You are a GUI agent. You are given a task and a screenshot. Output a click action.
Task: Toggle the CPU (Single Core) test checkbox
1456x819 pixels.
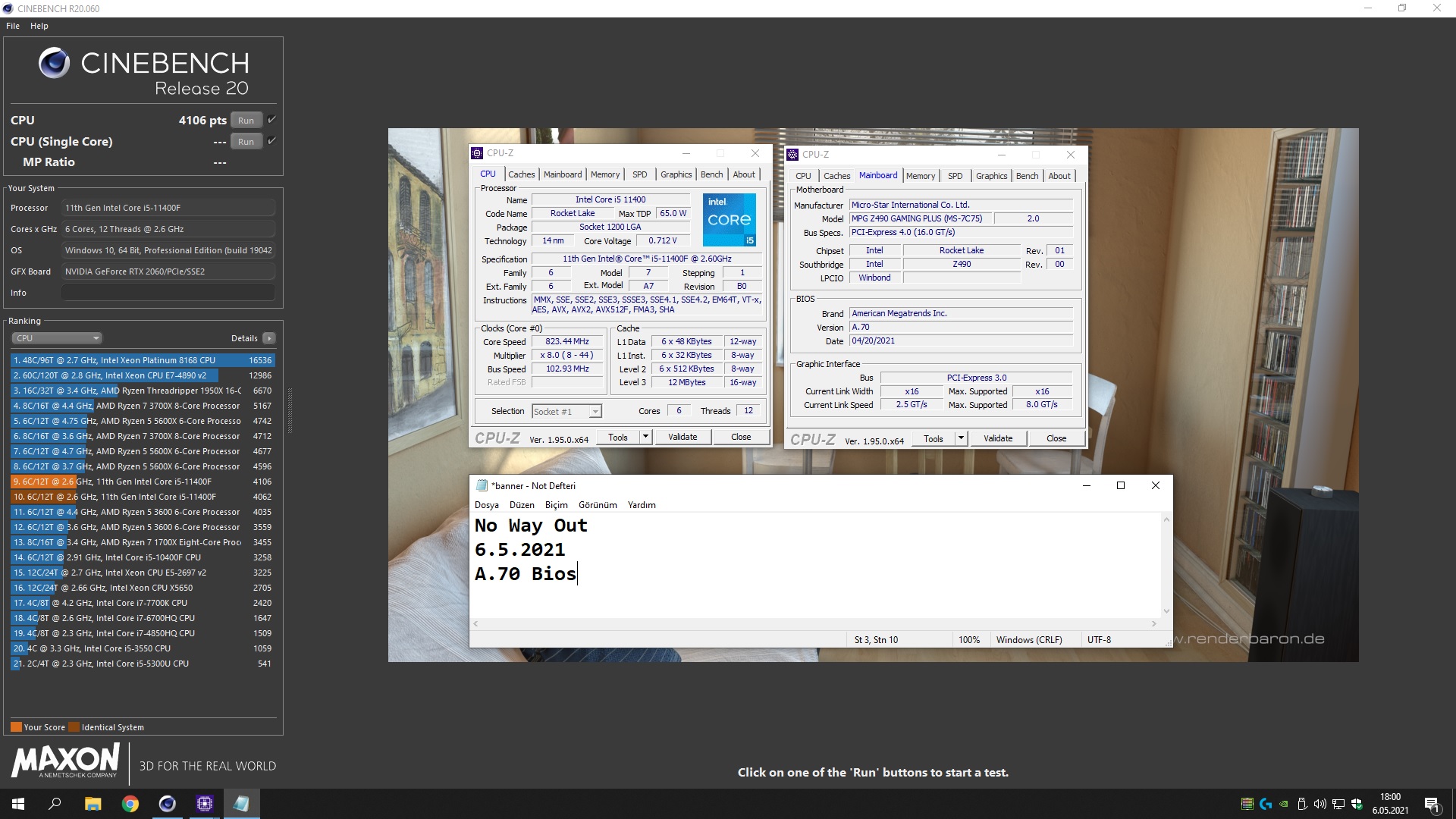coord(271,141)
